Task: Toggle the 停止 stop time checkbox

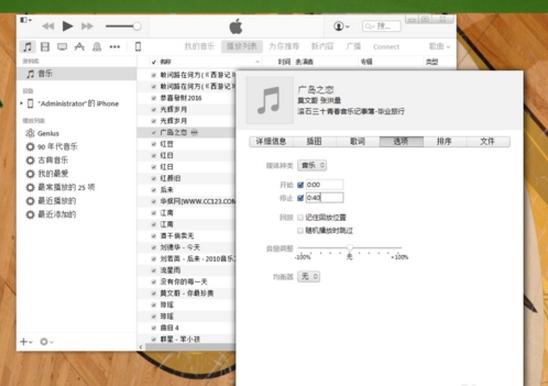Action: pos(300,198)
